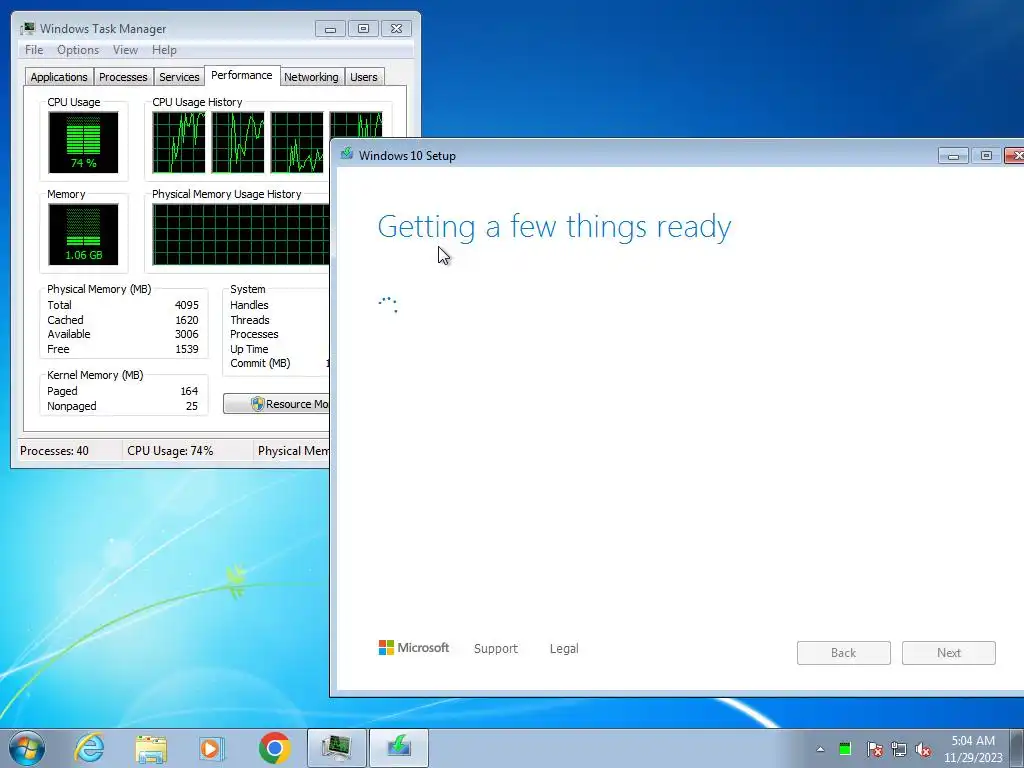
Task: Click CPU Usage: 74% in status bar
Action: (170, 451)
